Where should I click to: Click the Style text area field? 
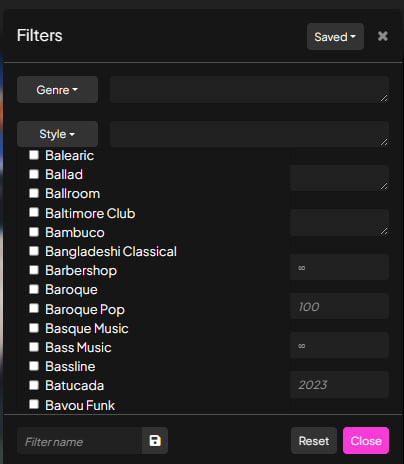point(249,134)
